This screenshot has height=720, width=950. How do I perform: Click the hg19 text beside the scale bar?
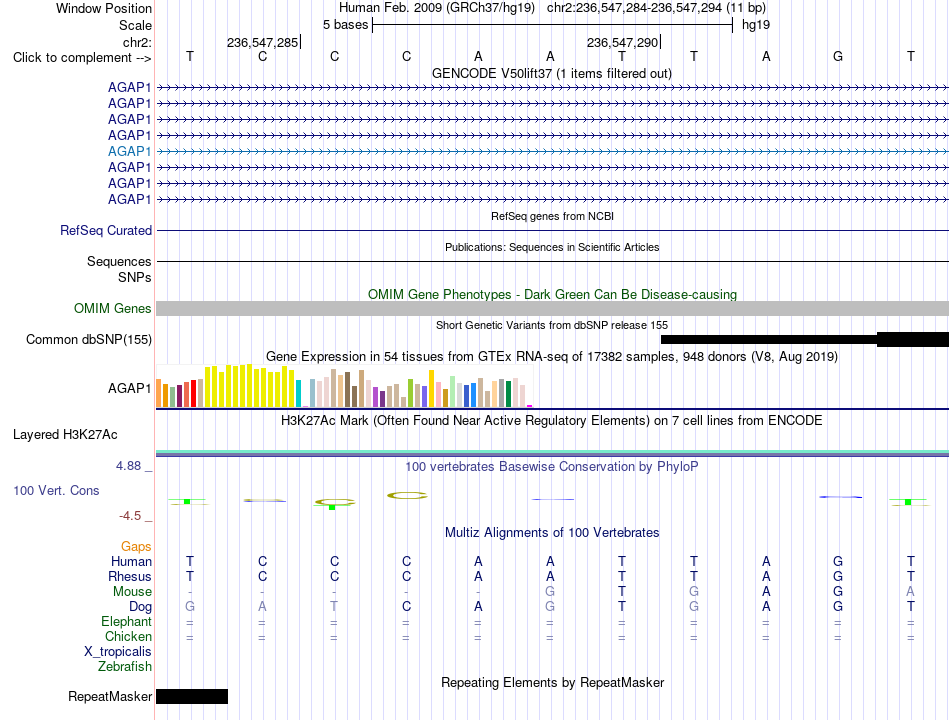[x=756, y=25]
